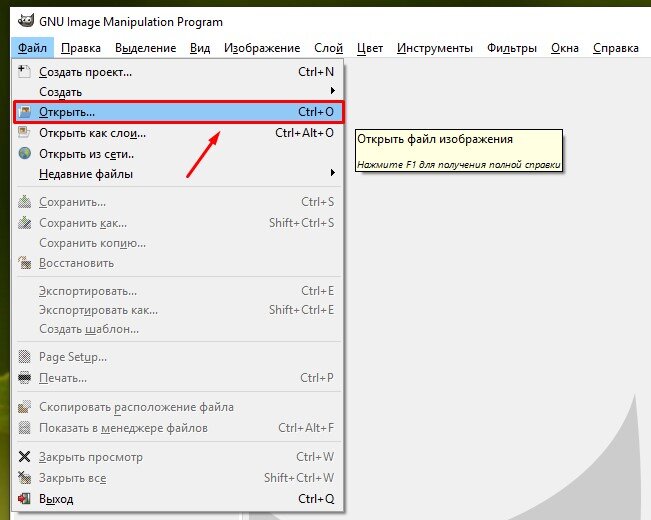Open the Выделение menu

145,48
